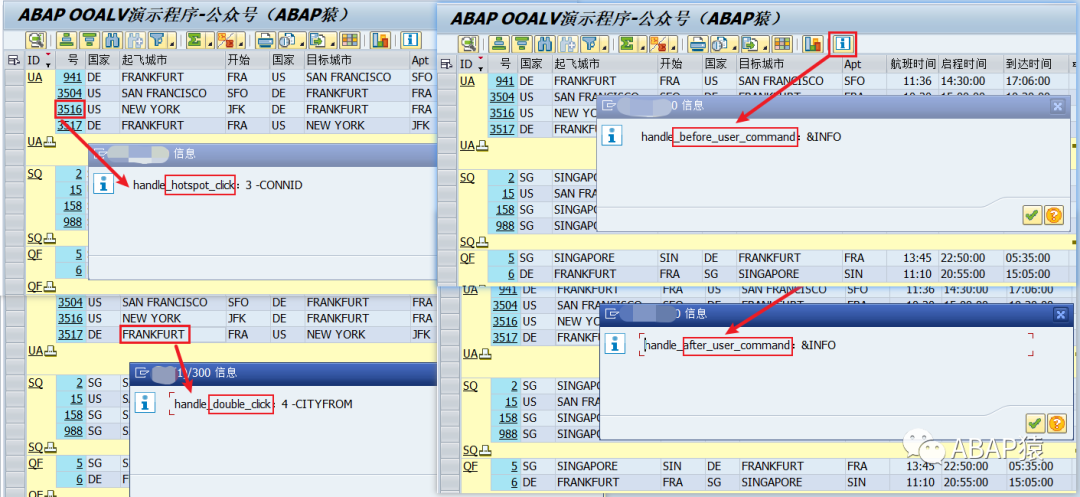Click Export icon in left window toolbar
Image resolution: width=1080 pixels, height=497 pixels.
pos(318,40)
